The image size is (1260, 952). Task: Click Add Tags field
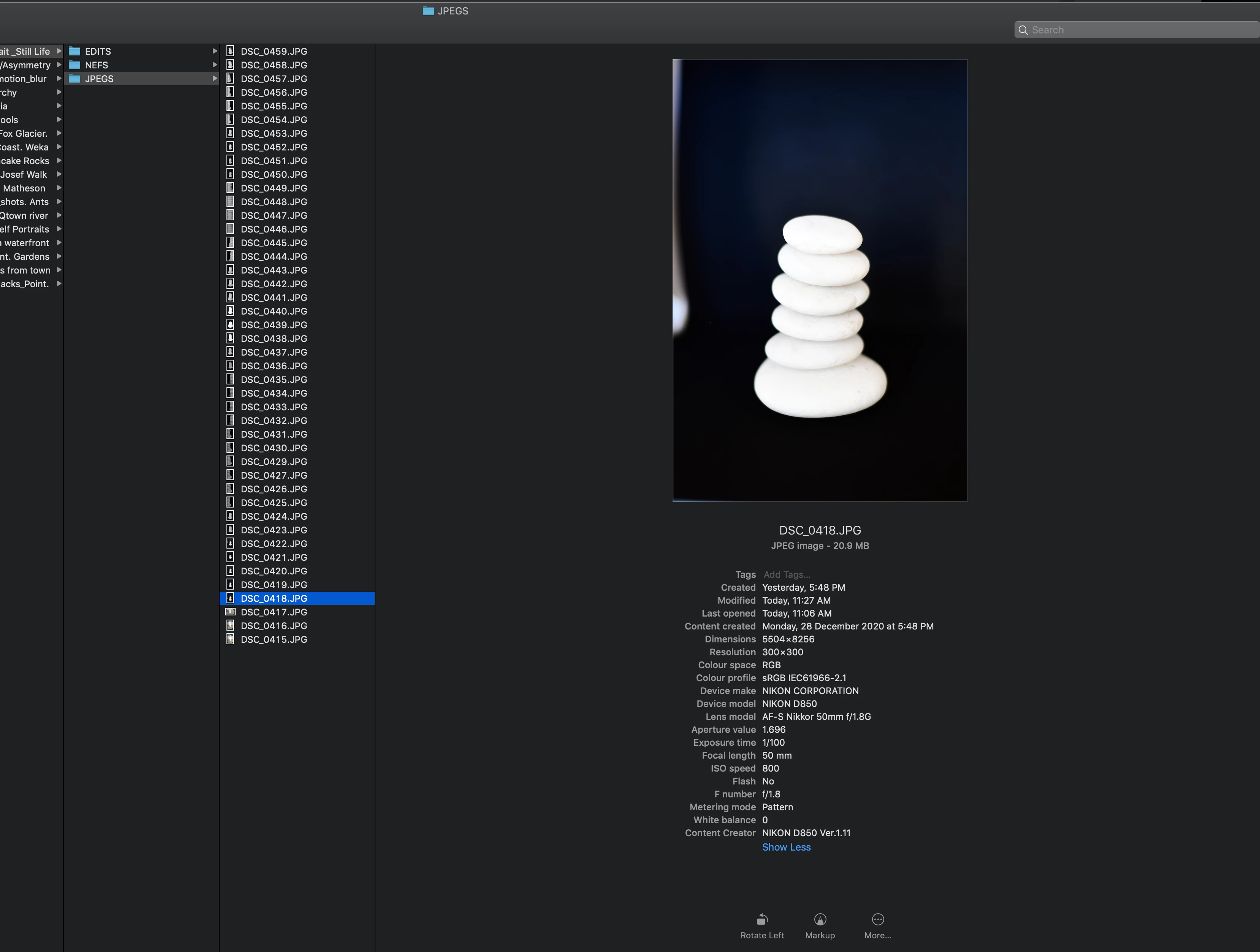pyautogui.click(x=787, y=574)
